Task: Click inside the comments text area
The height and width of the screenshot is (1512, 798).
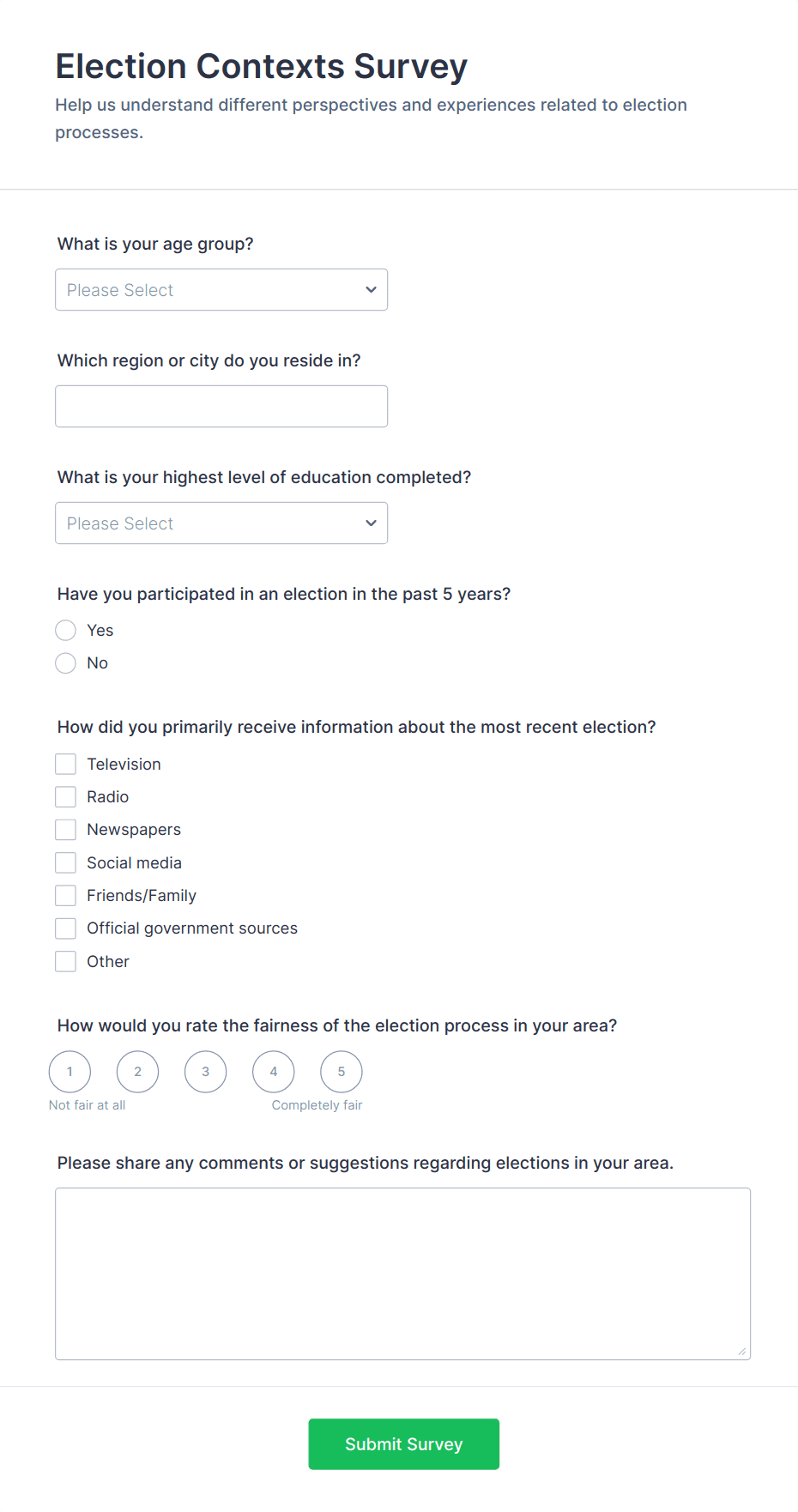Action: 402,1273
